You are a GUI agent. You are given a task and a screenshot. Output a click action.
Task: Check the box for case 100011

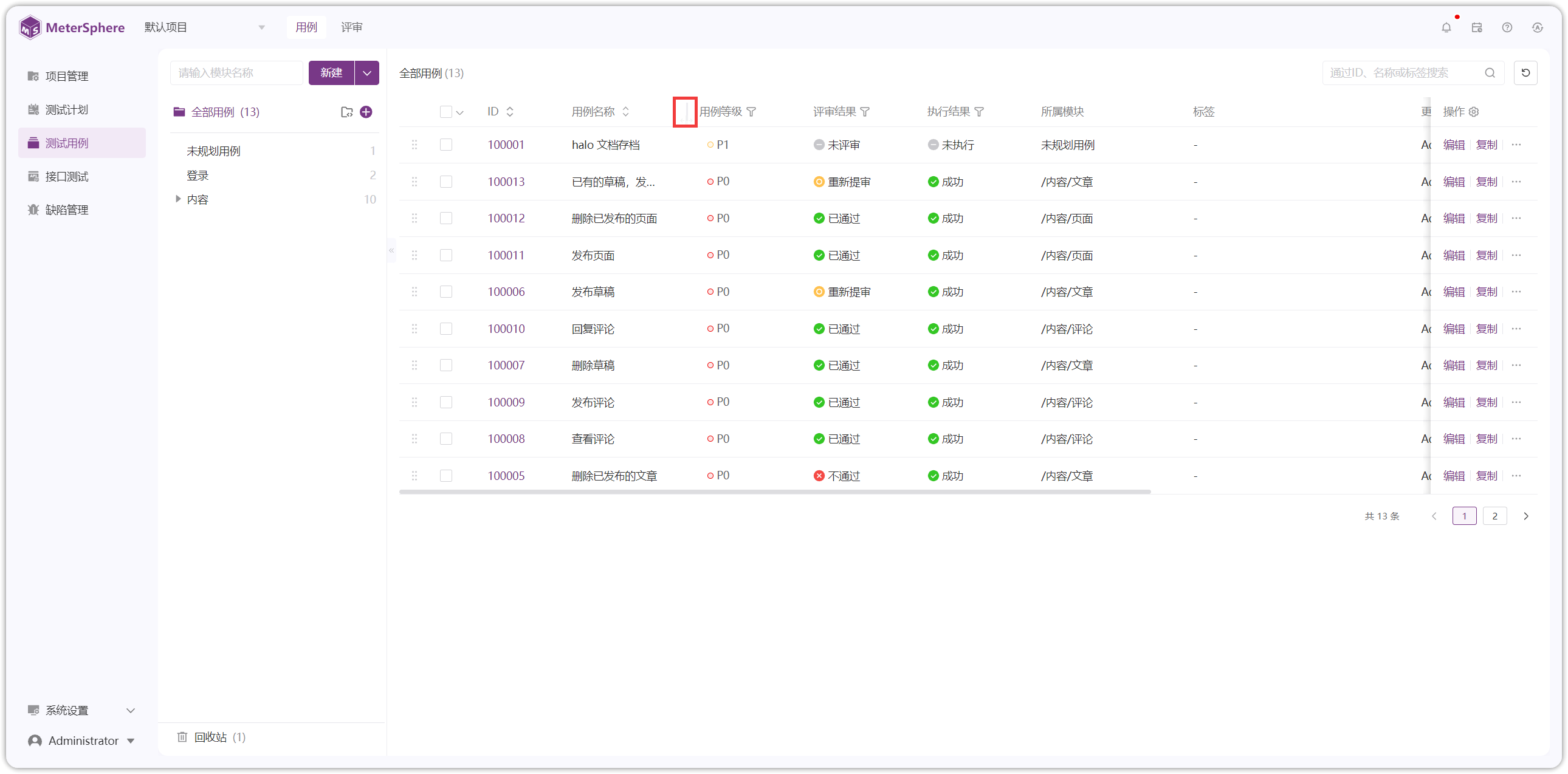click(446, 256)
